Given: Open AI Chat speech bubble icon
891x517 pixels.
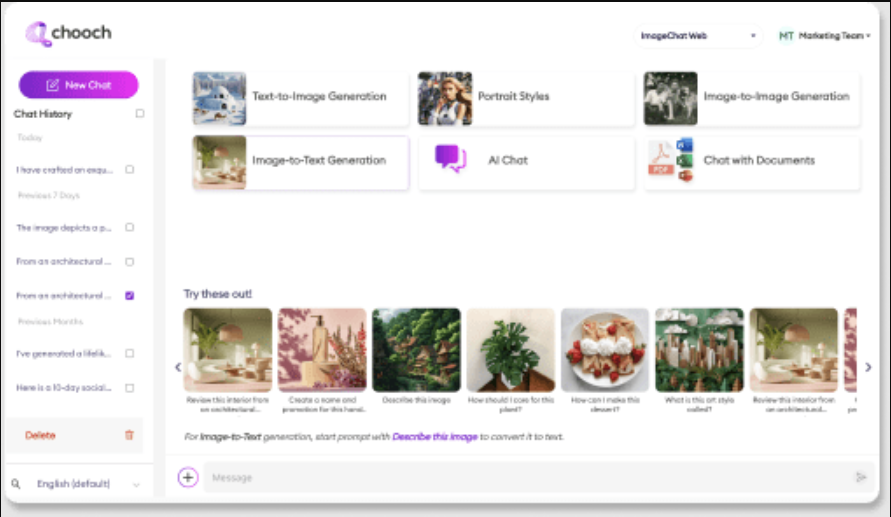Looking at the screenshot, I should pos(451,159).
